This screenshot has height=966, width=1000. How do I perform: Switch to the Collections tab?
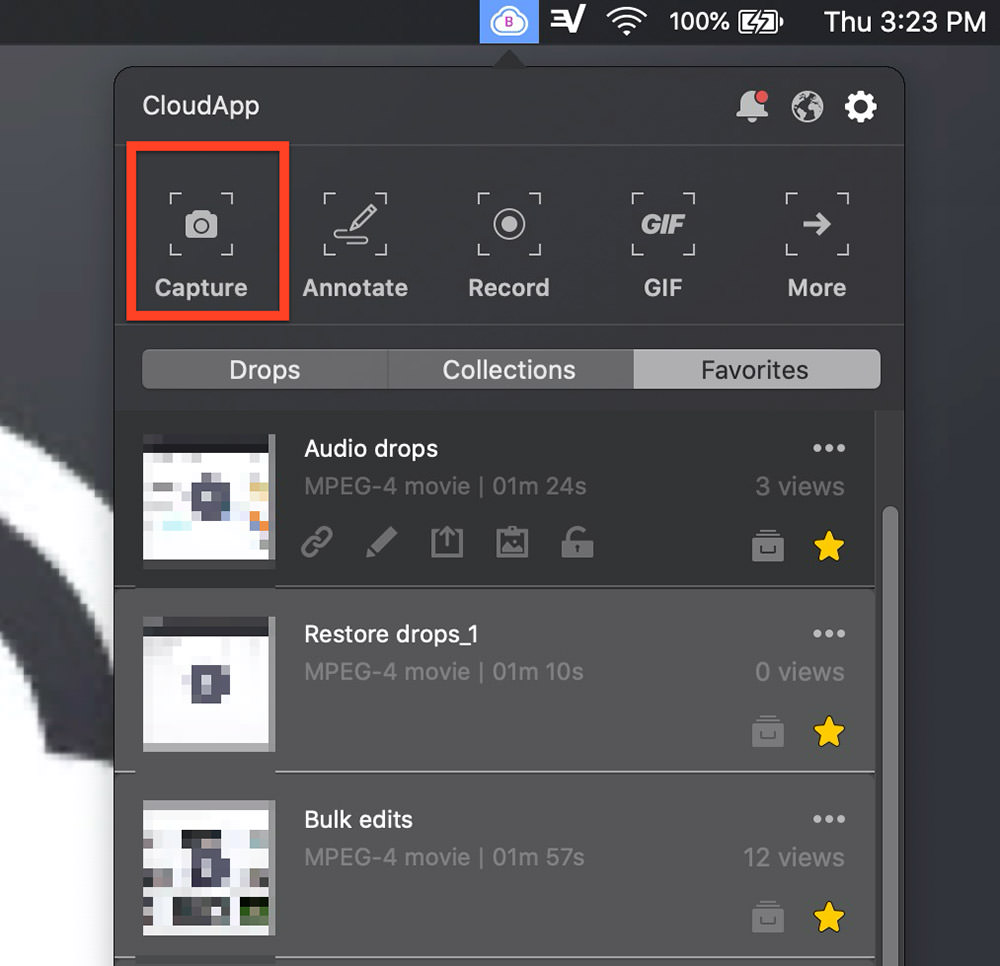(x=510, y=369)
